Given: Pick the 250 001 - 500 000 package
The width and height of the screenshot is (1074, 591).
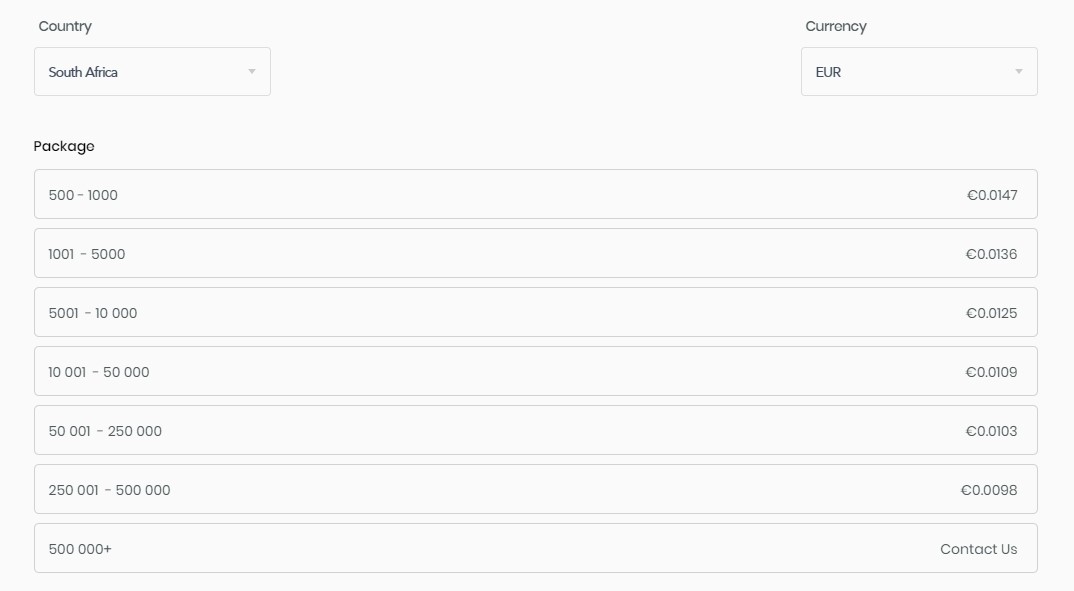Looking at the screenshot, I should (536, 489).
